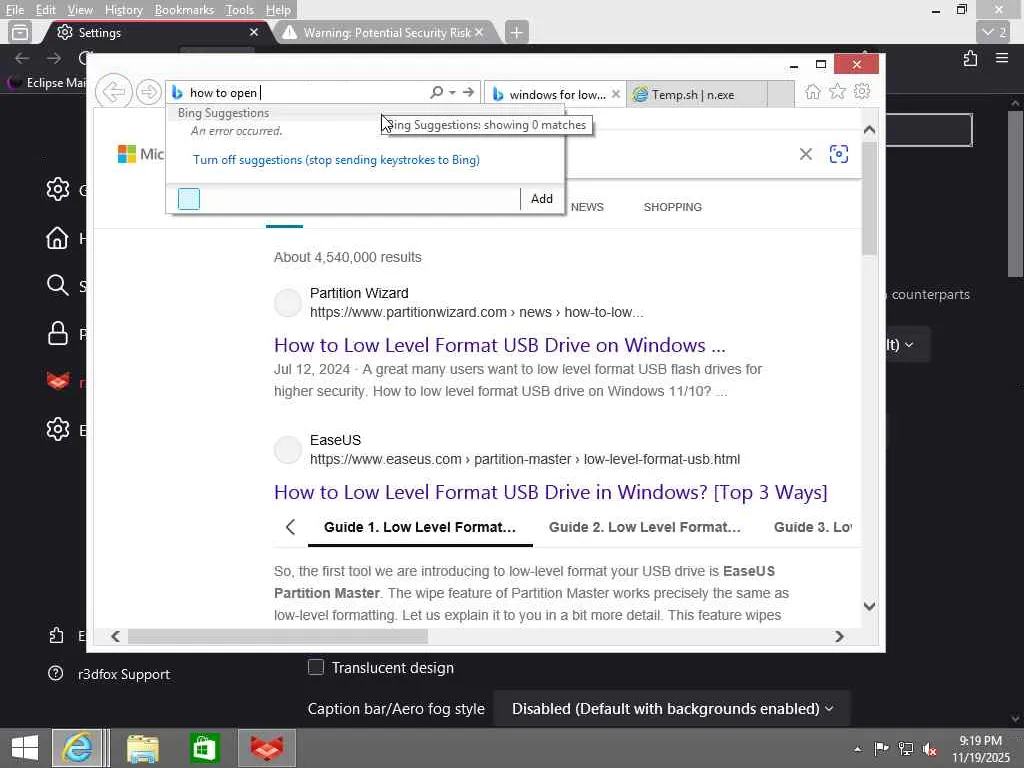This screenshot has width=1024, height=768.
Task: Click the Windows Start button
Action: [25, 748]
